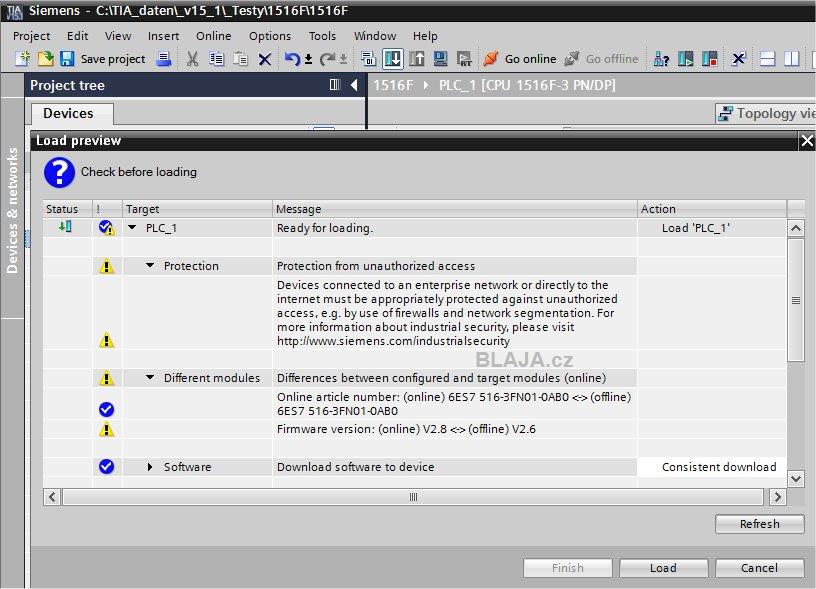
Task: Expand the Software section
Action: pos(150,467)
